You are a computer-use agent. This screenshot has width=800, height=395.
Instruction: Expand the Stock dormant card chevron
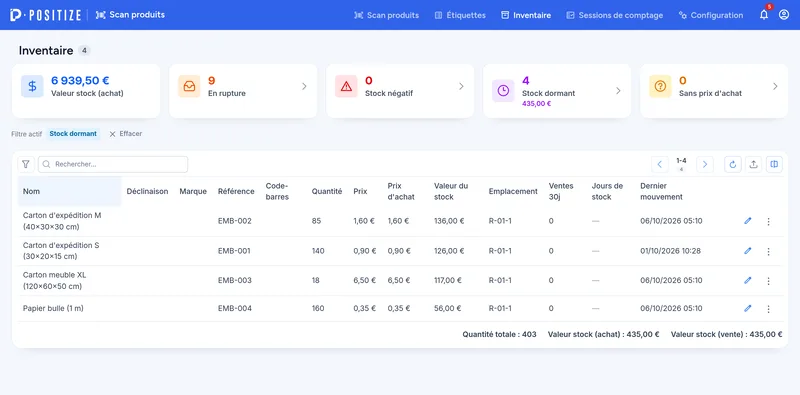tap(618, 90)
